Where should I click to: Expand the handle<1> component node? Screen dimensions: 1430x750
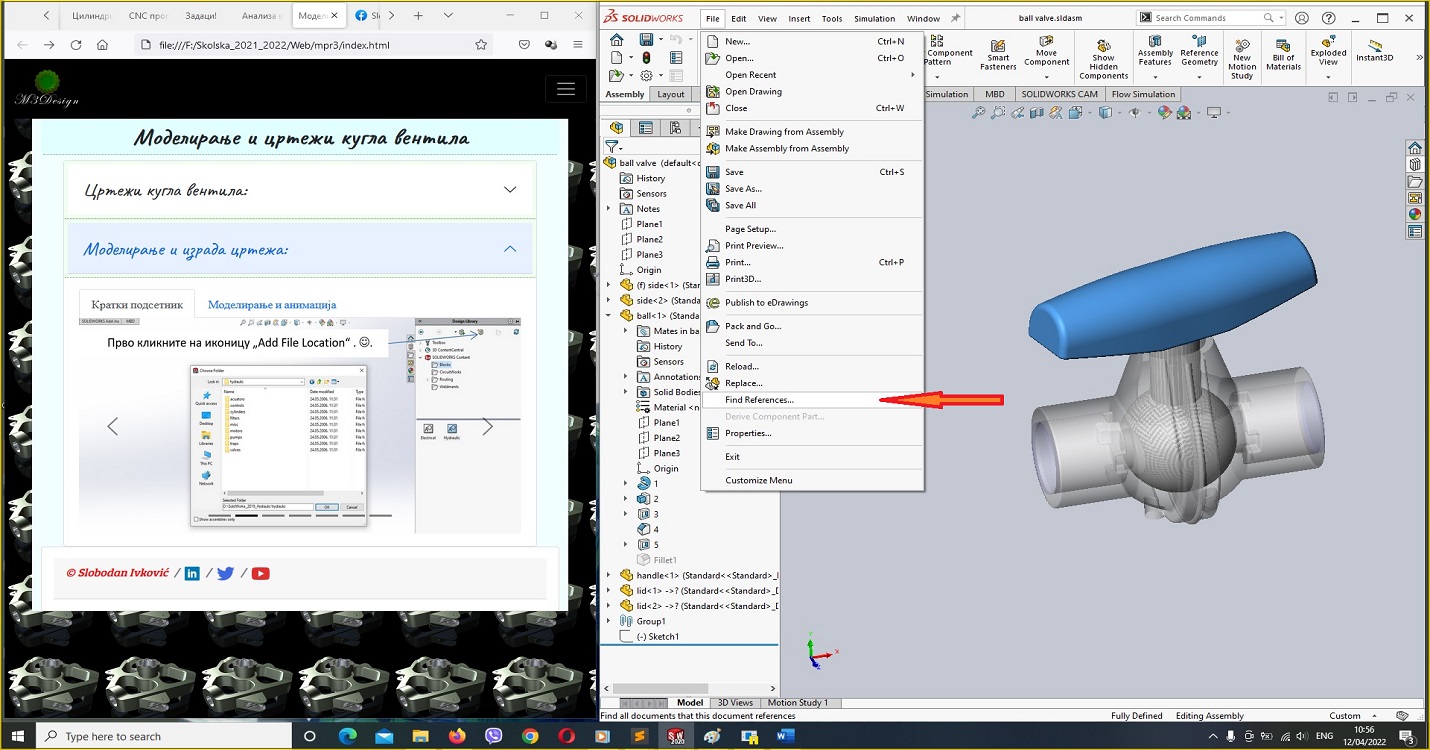click(x=609, y=575)
